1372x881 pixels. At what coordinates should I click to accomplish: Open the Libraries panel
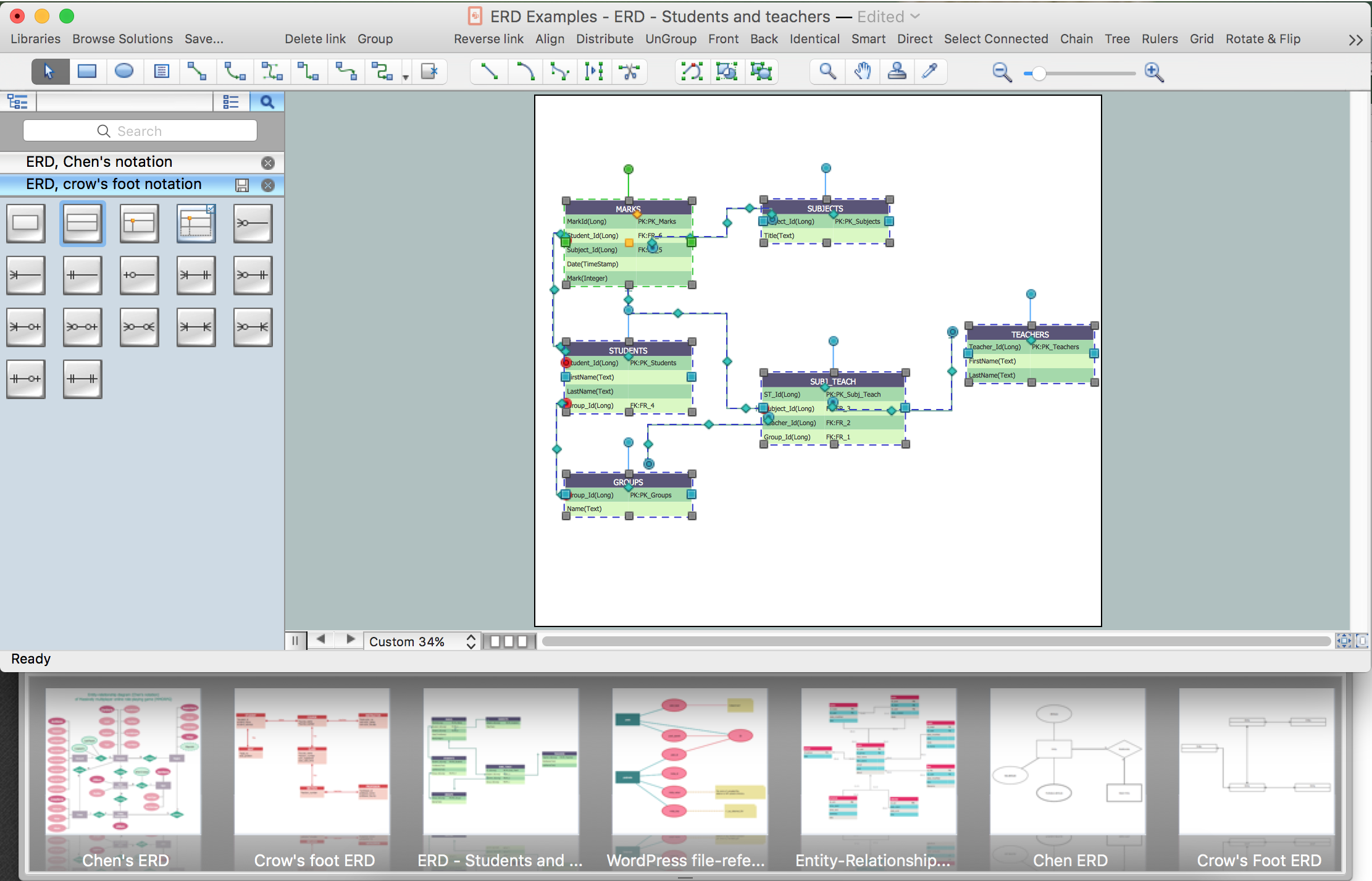coord(35,38)
